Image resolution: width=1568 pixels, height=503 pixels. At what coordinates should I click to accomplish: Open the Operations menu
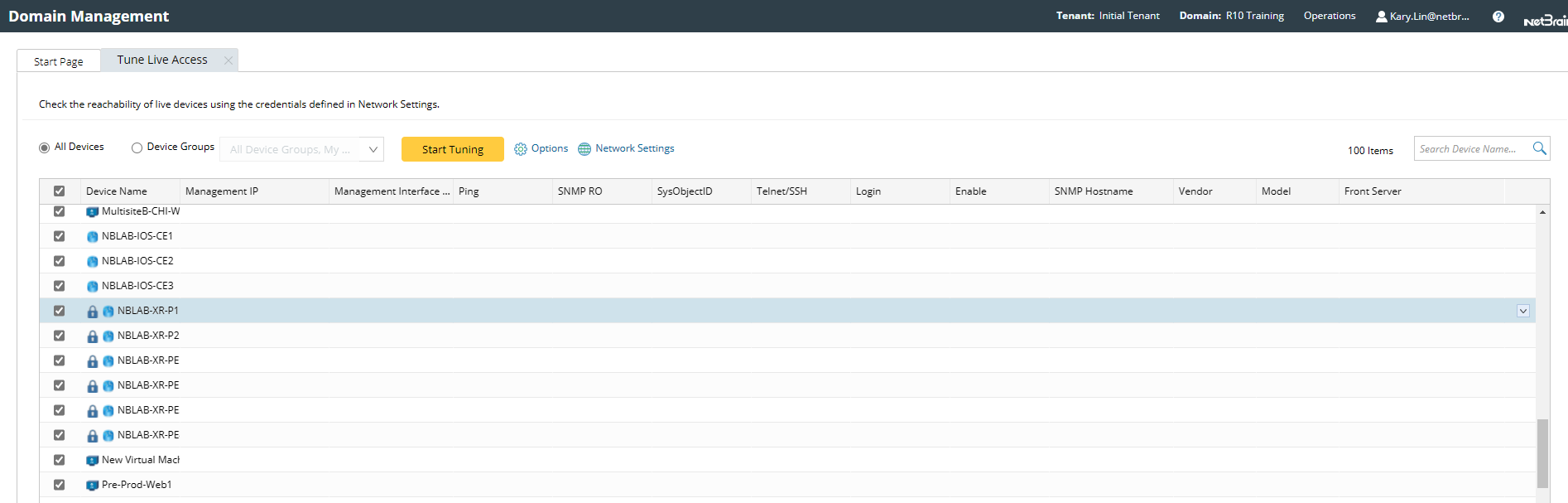pos(1329,16)
